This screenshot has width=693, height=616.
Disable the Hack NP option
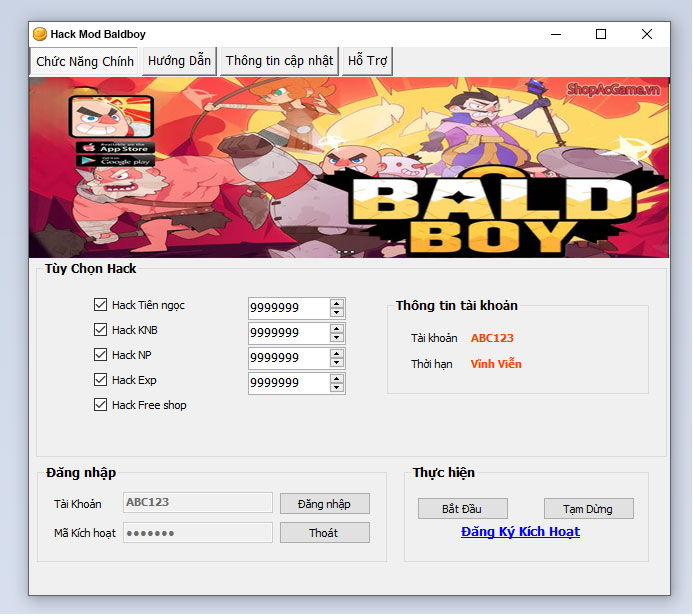click(x=100, y=354)
